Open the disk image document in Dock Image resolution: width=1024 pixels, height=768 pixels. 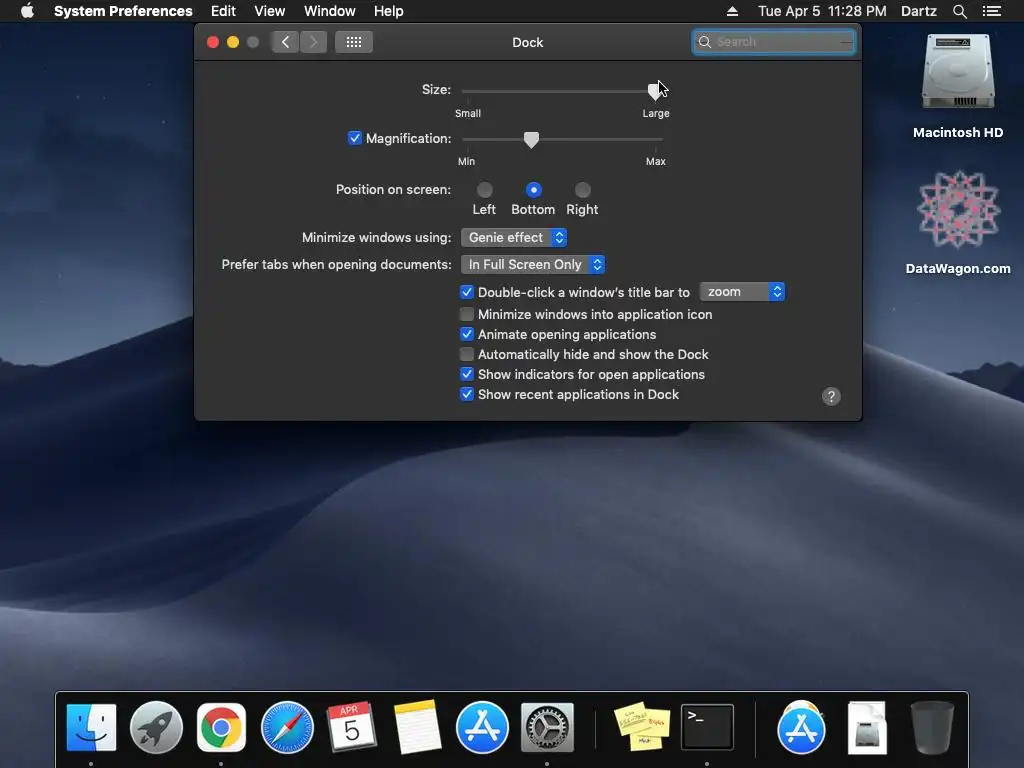pyautogui.click(x=867, y=728)
